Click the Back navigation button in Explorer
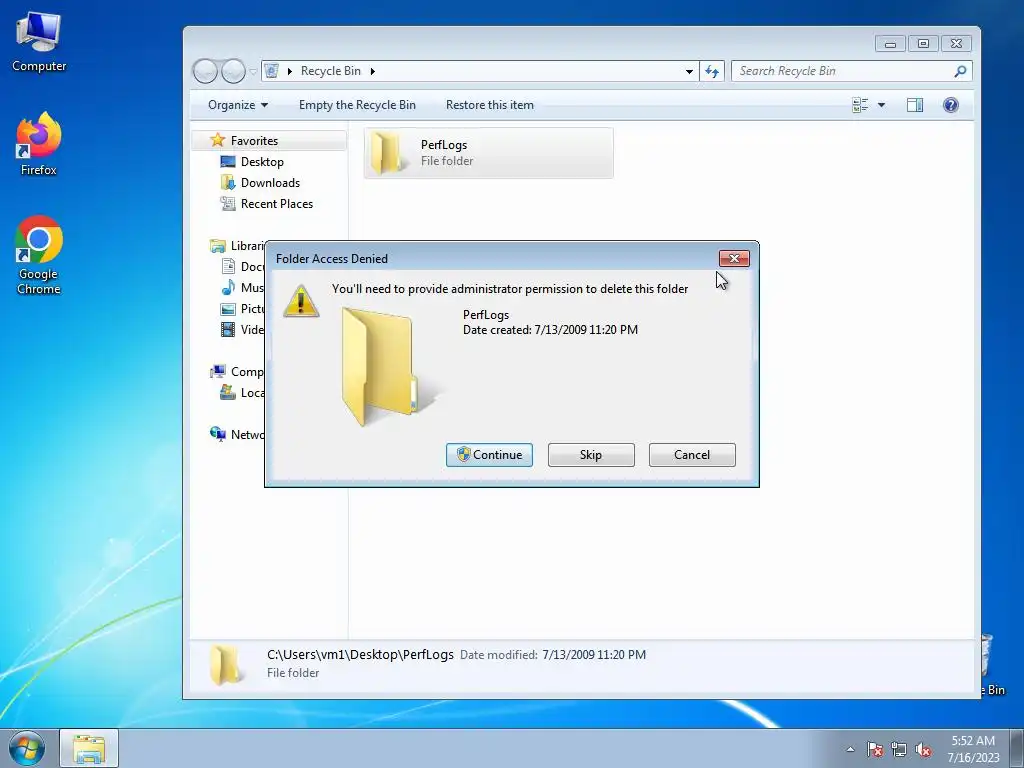The height and width of the screenshot is (768, 1024). [x=205, y=71]
